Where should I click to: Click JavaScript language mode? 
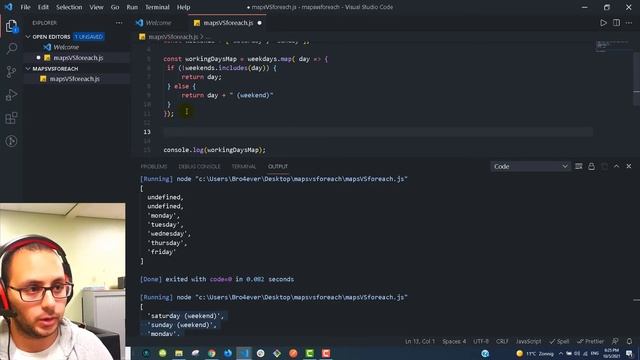[529, 341]
